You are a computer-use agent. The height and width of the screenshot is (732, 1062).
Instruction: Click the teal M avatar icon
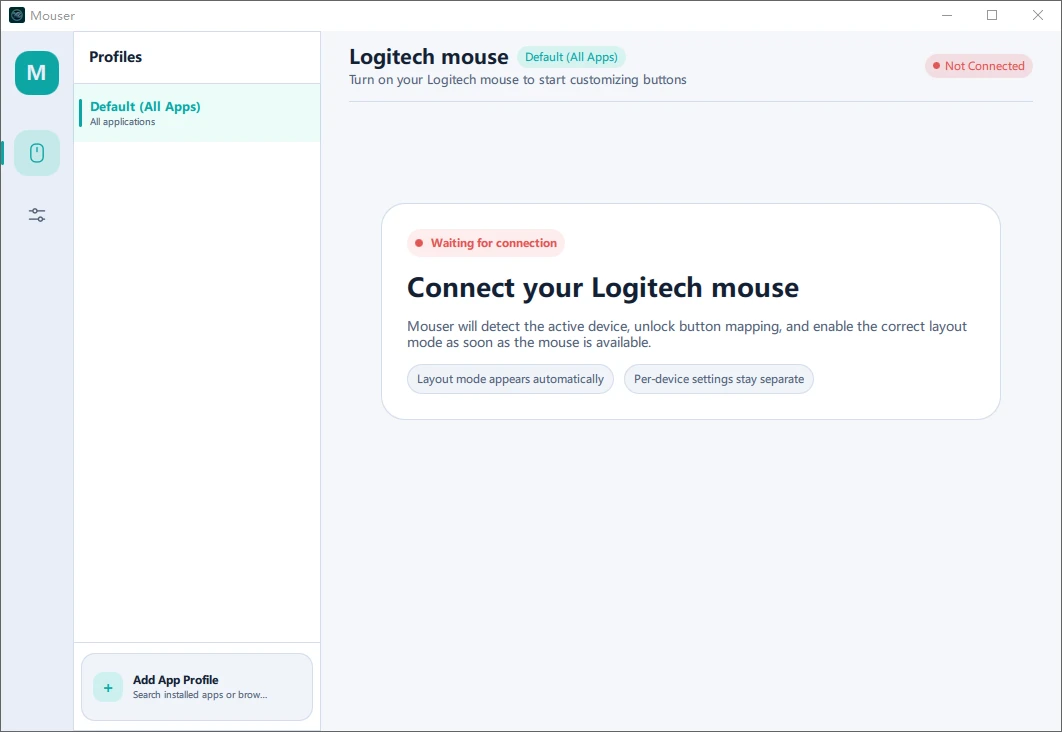coord(36,72)
